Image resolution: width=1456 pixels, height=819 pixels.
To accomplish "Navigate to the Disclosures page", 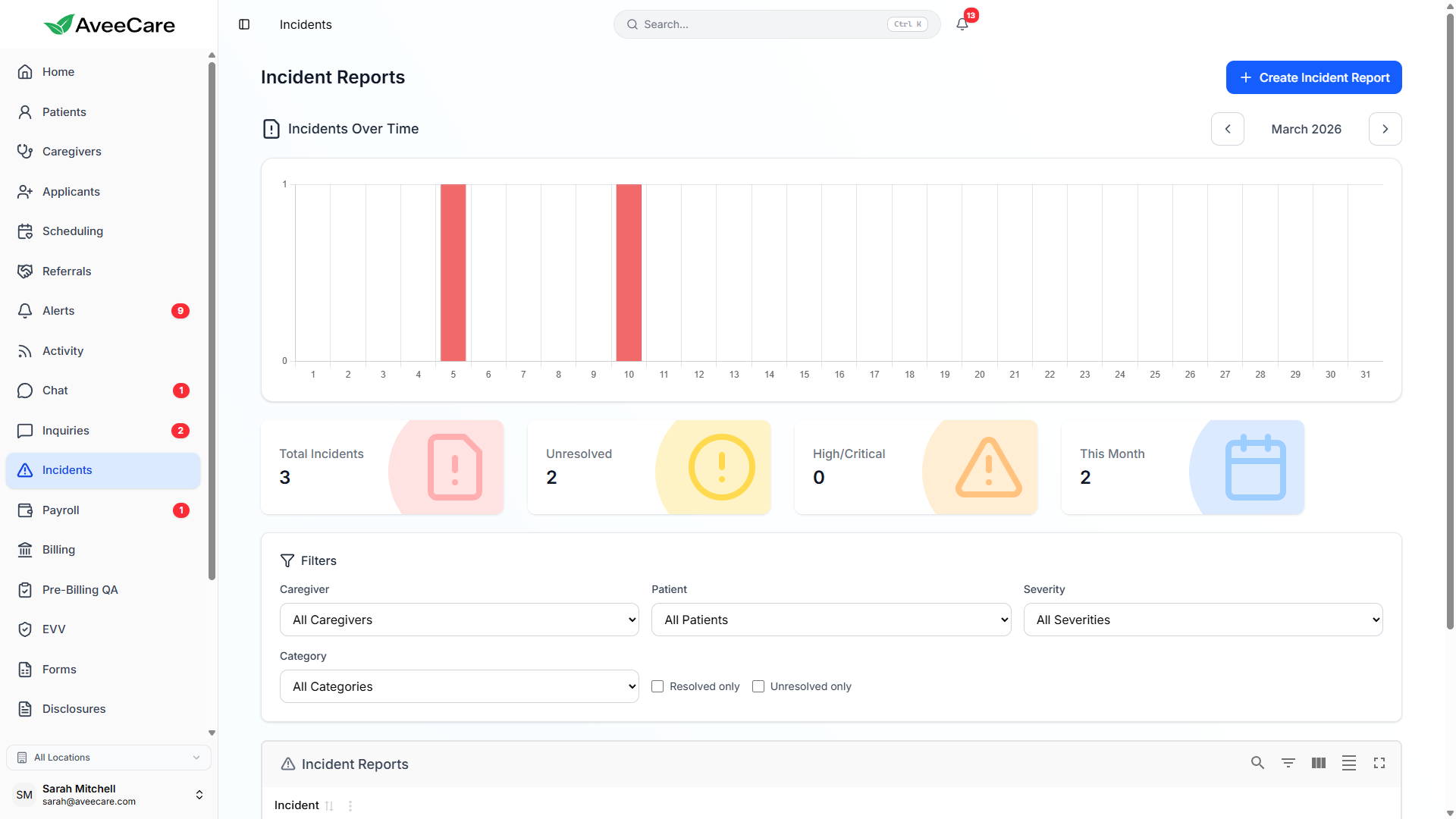I will 74,708.
